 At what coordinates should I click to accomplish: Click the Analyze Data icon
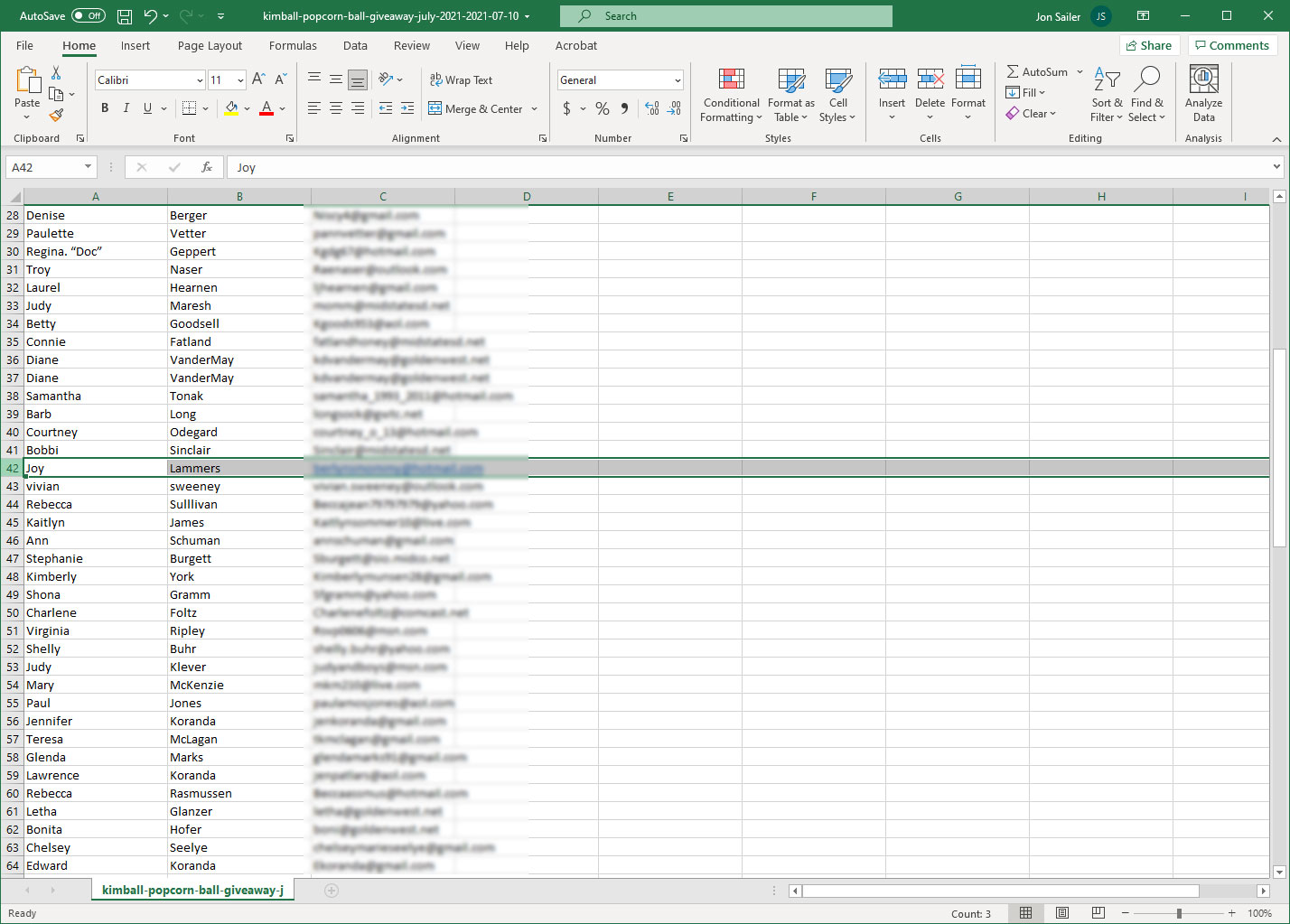(x=1203, y=95)
